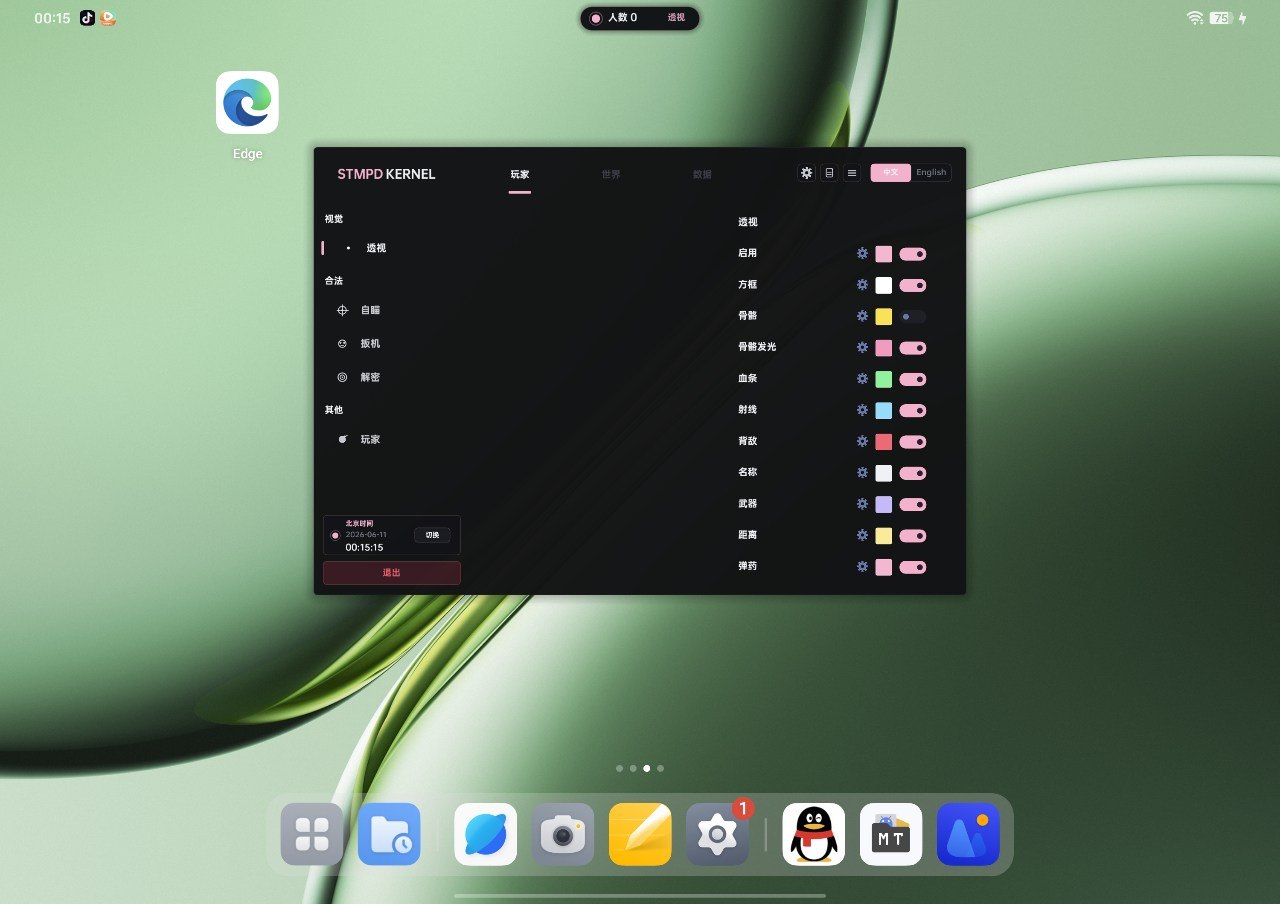1280x904 pixels.
Task: Open the gear settings for 方框
Action: click(862, 285)
